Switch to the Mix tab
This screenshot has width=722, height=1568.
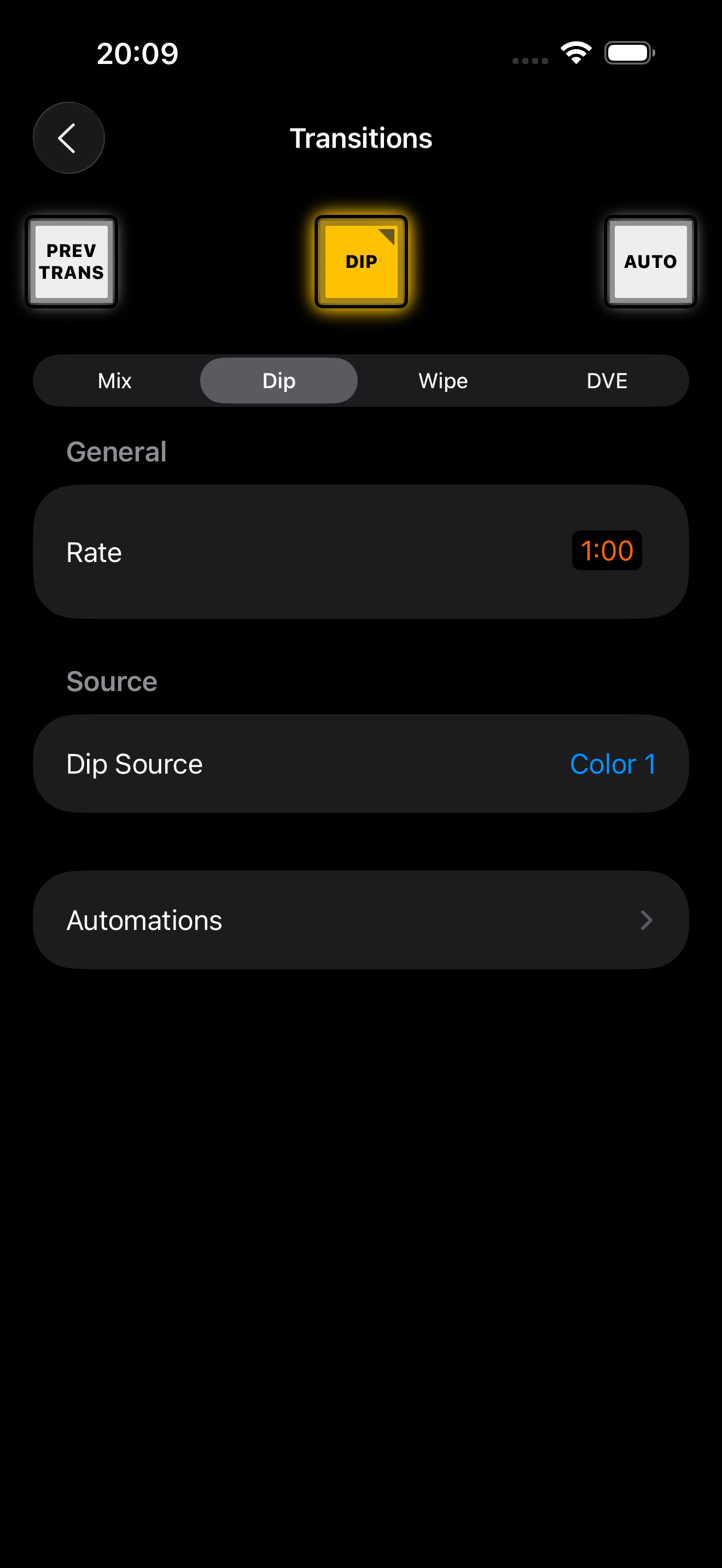[115, 381]
